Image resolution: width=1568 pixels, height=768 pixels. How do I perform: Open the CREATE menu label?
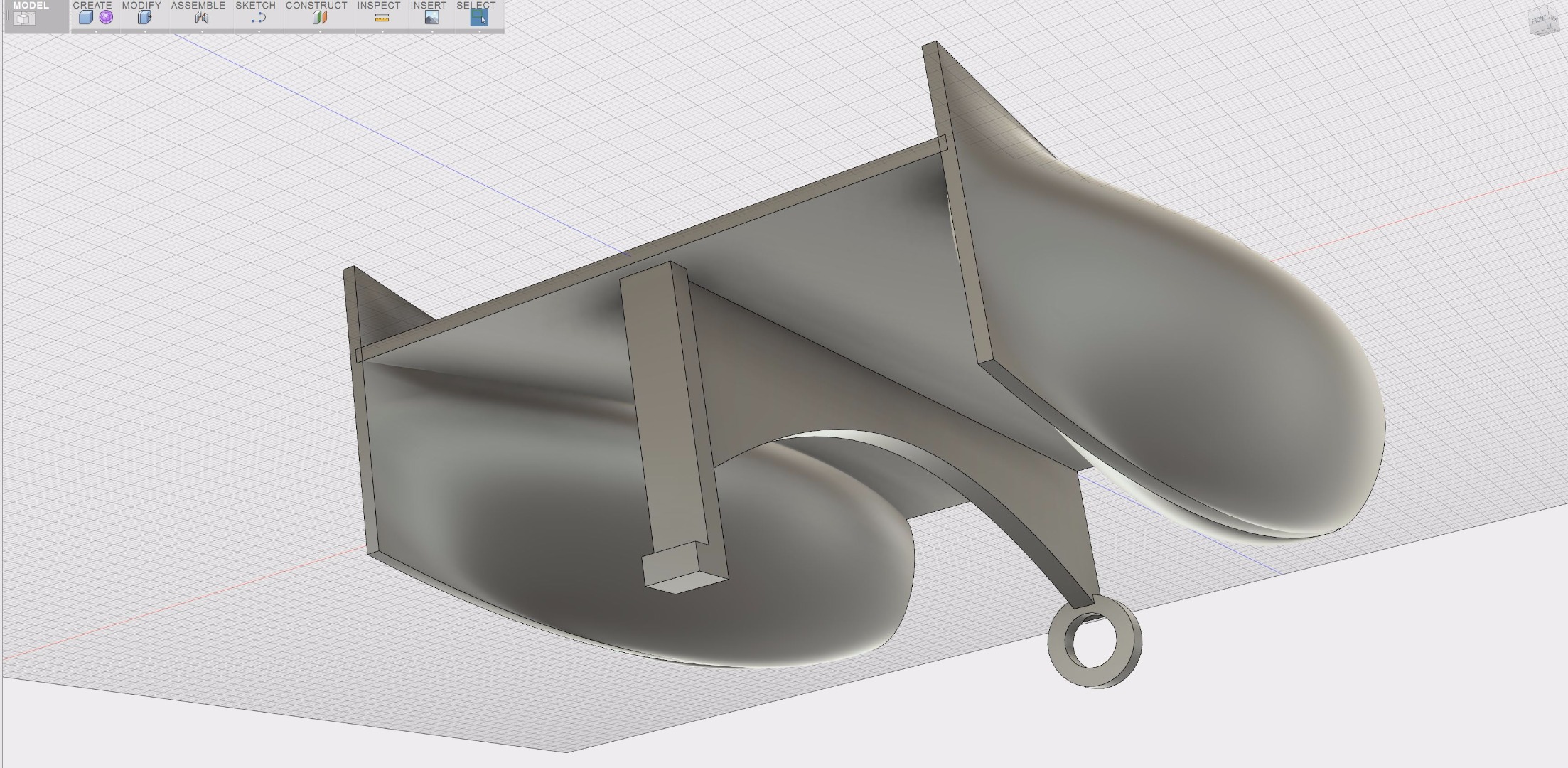point(92,5)
